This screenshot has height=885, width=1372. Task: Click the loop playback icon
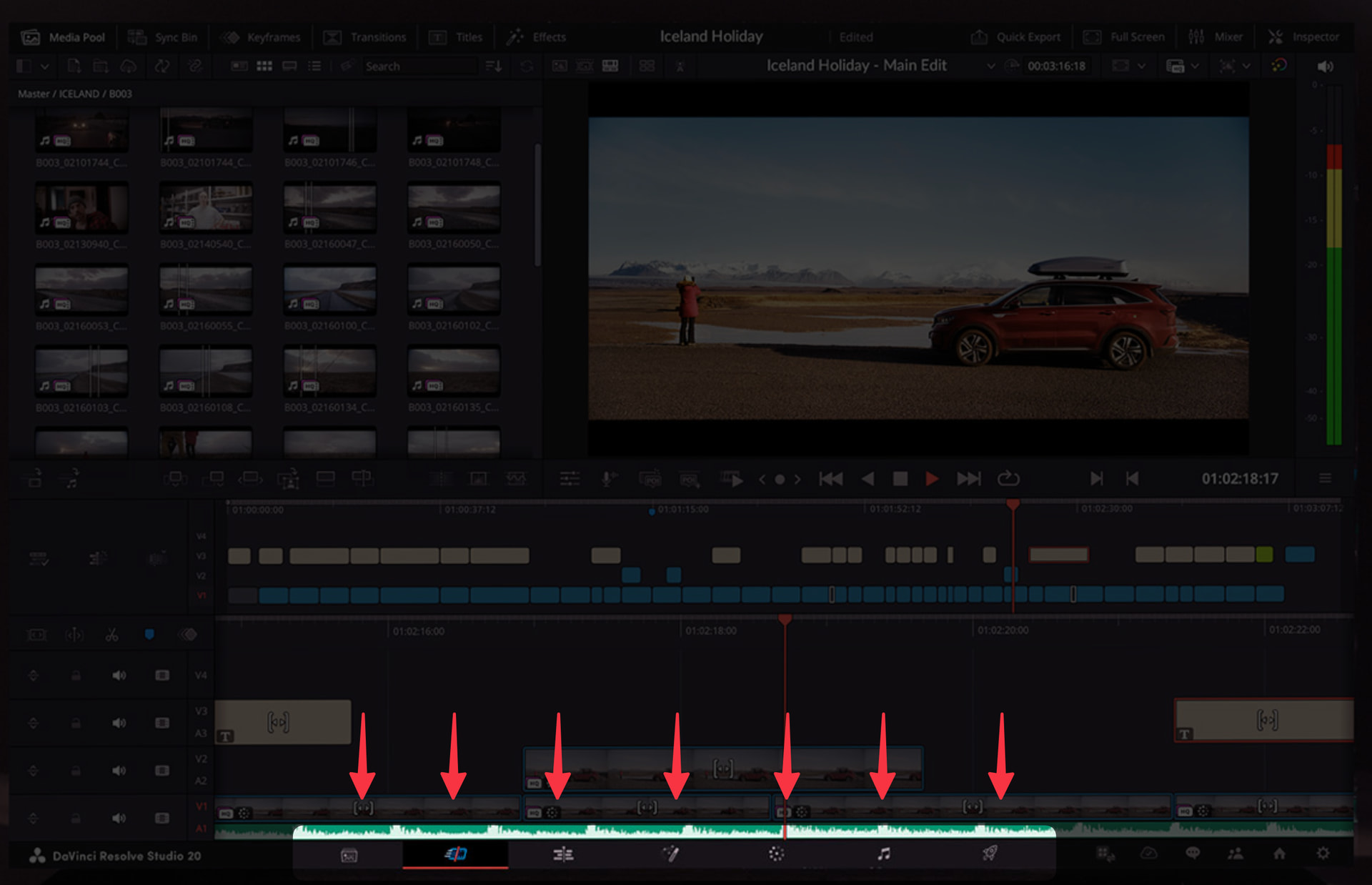click(1008, 478)
